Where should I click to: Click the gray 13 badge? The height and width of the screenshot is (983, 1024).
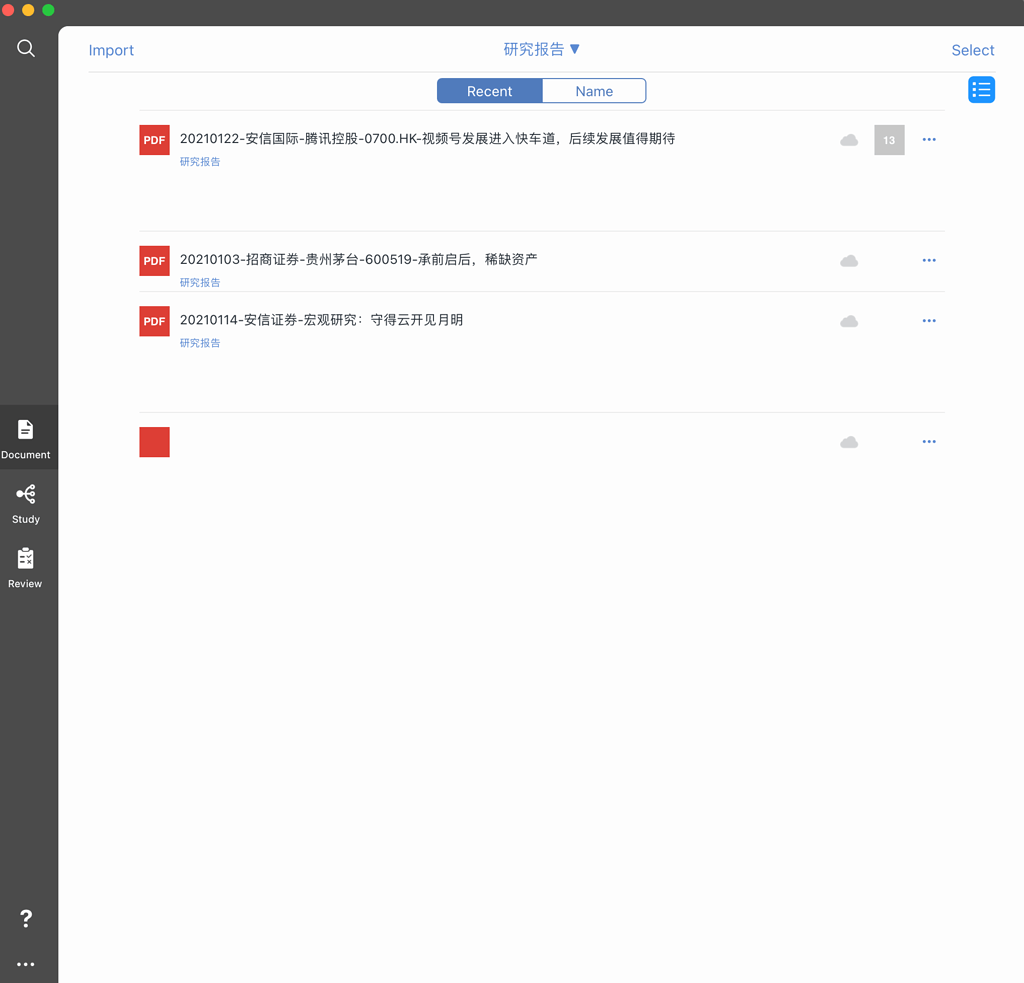click(x=889, y=140)
